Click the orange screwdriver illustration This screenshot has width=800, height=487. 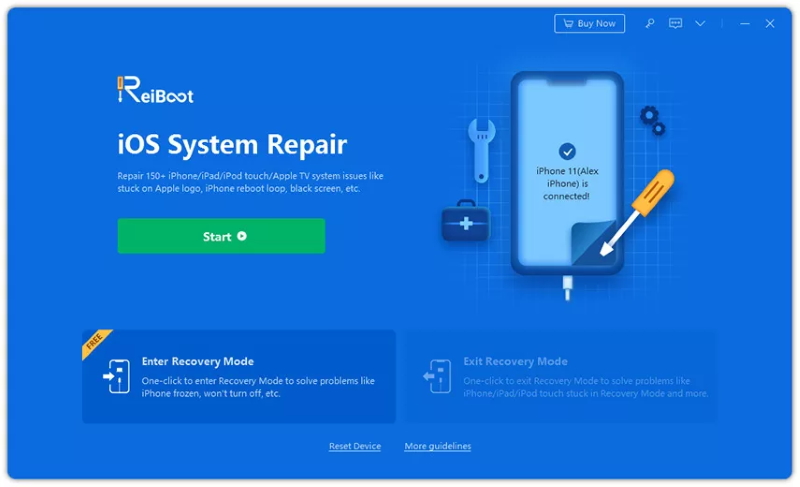(x=639, y=211)
